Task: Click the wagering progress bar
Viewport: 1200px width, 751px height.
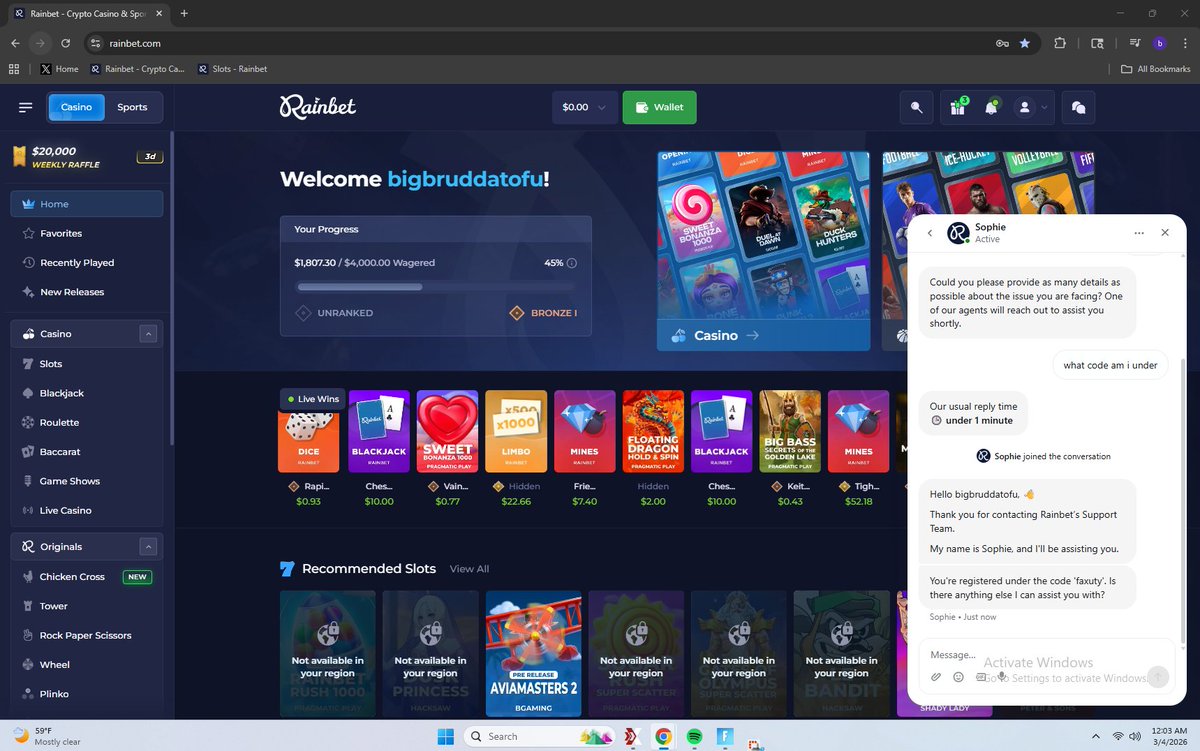Action: coord(435,287)
